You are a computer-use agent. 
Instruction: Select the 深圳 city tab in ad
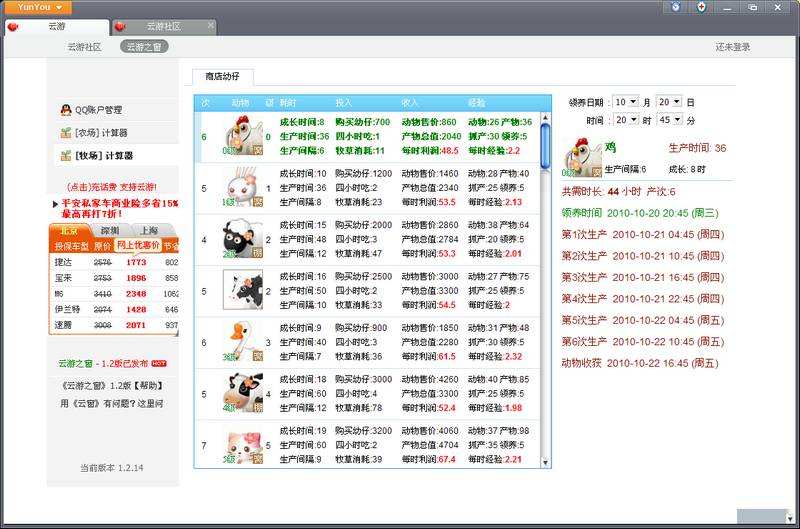click(110, 231)
